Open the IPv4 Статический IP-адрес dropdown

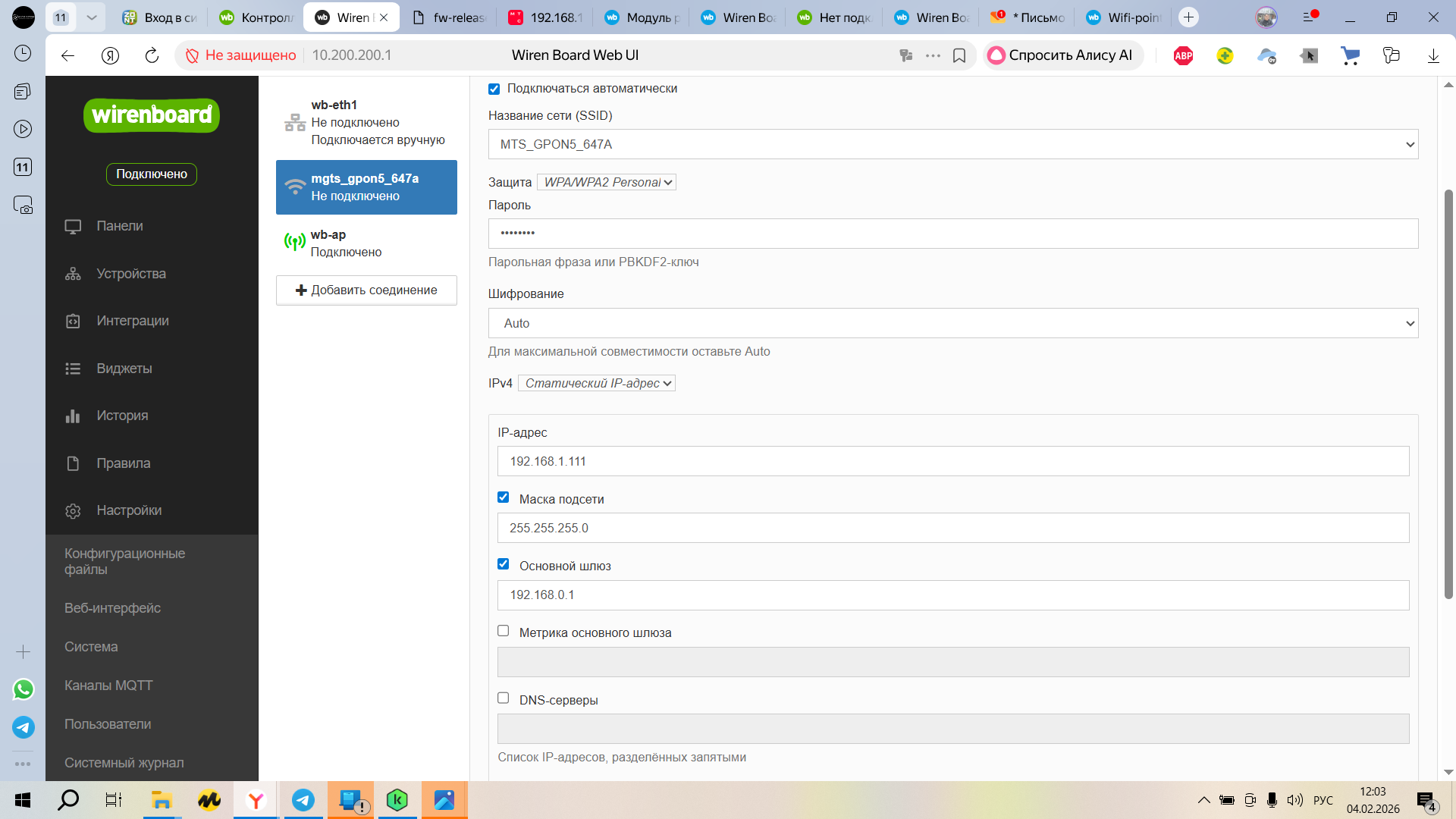pos(597,384)
